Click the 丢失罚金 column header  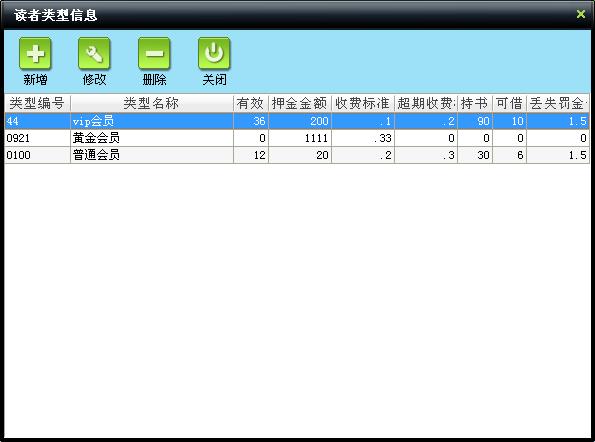(558, 103)
